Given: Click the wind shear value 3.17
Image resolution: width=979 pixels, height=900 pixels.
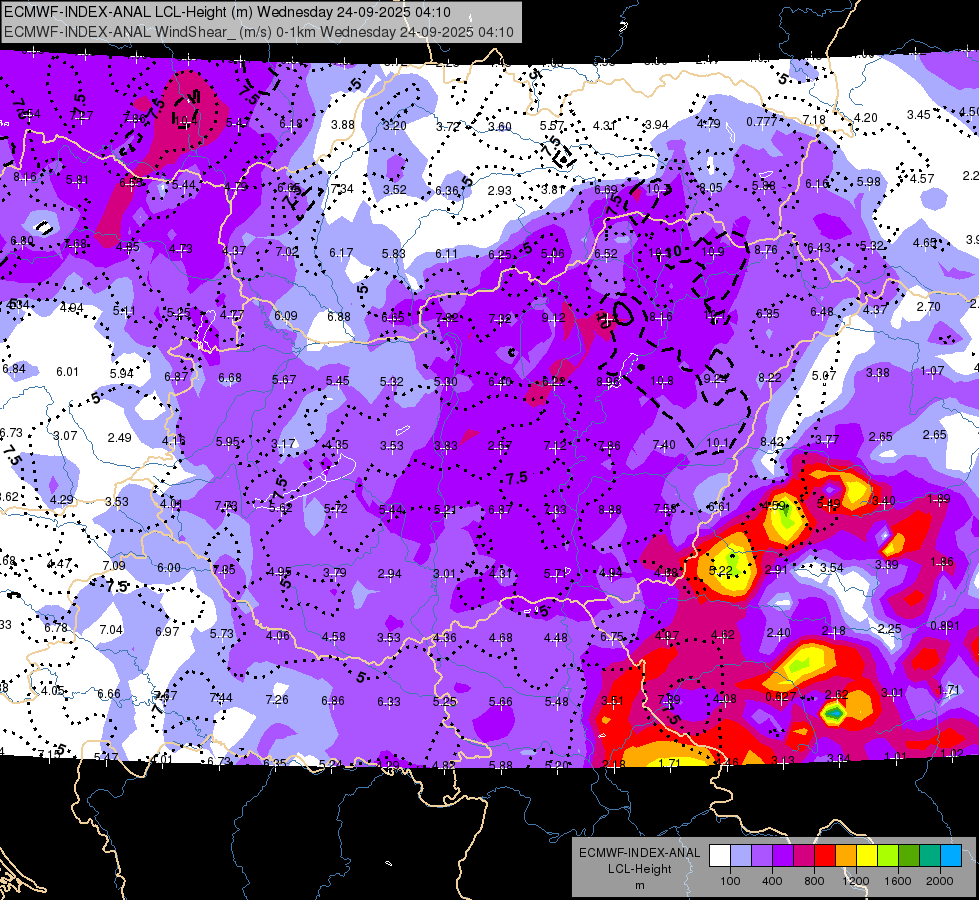Looking at the screenshot, I should 283,444.
